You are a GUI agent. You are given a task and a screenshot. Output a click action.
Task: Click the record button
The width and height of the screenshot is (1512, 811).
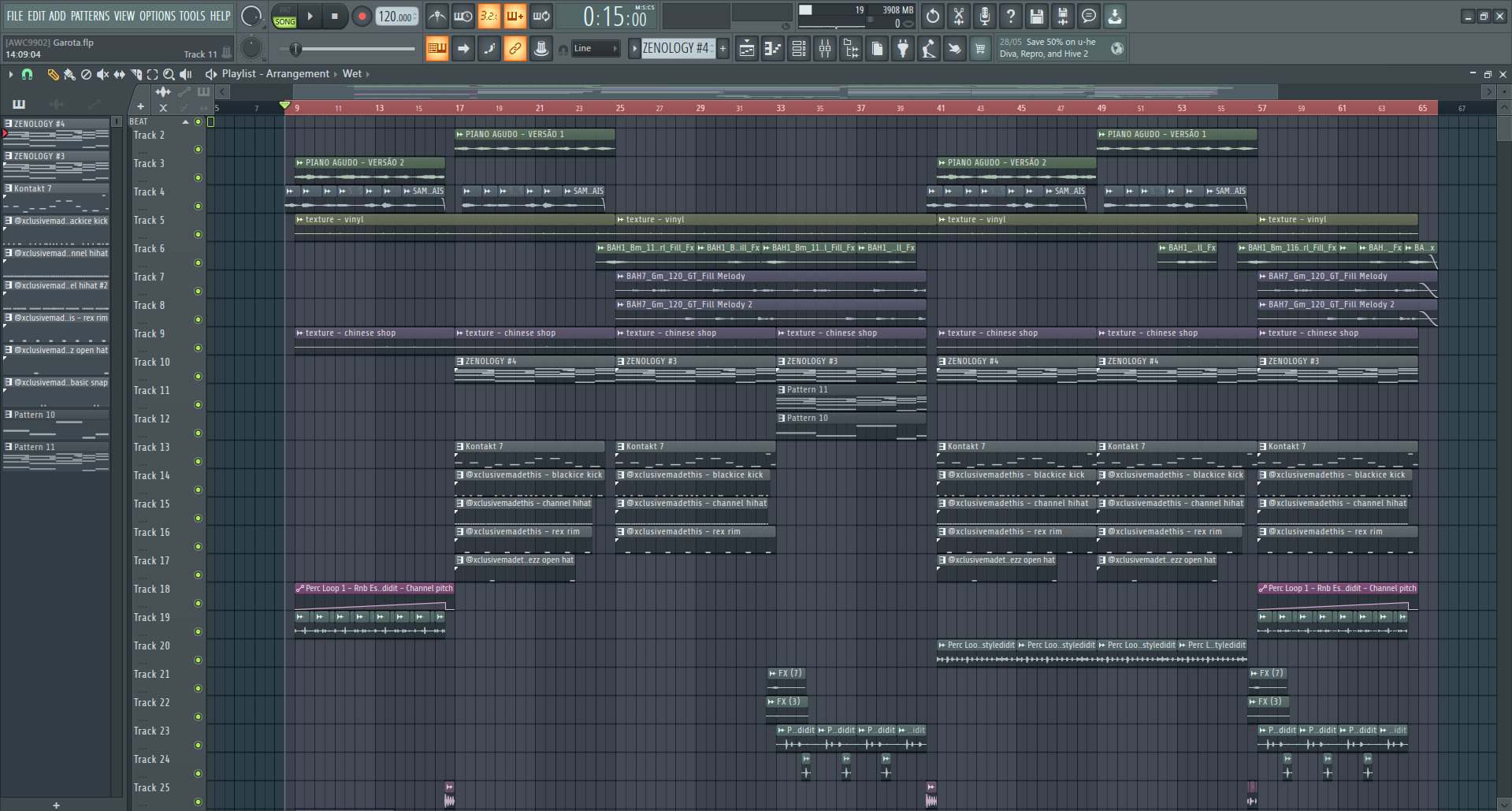362,16
